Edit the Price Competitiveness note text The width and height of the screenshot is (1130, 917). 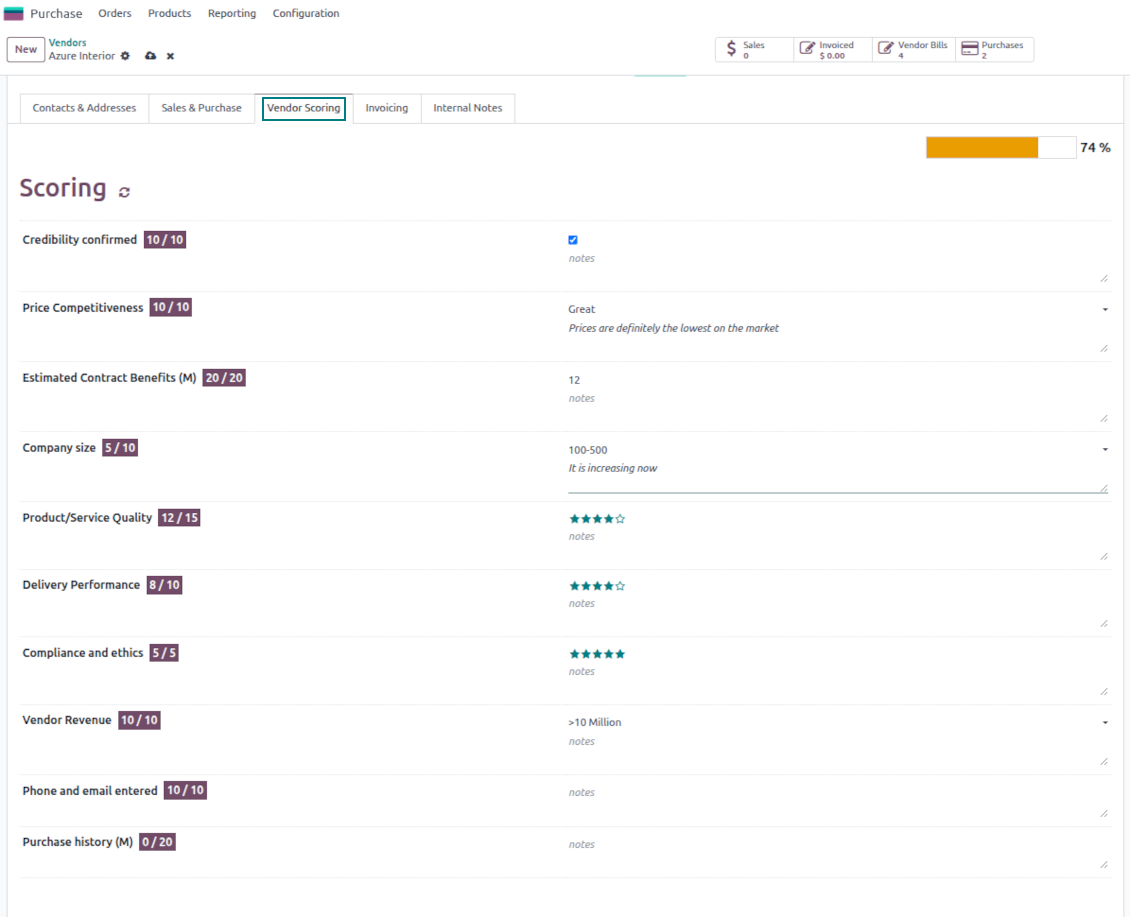[x=837, y=337]
